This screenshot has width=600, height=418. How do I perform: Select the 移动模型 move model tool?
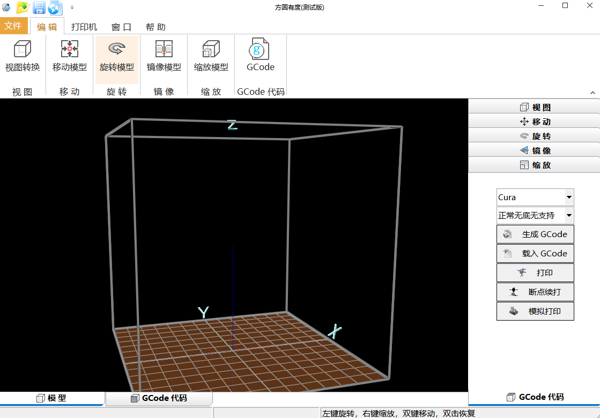(69, 55)
